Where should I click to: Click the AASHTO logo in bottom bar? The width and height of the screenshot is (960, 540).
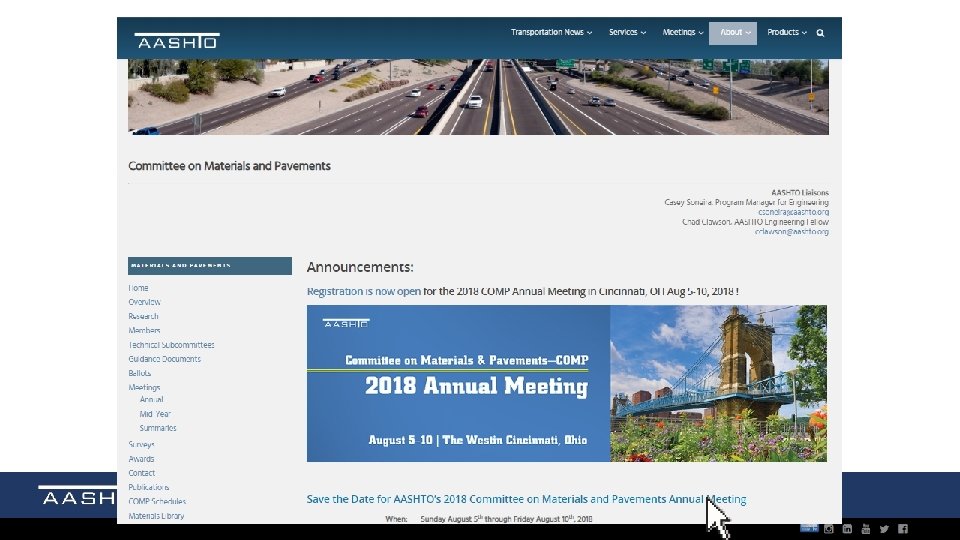click(78, 495)
